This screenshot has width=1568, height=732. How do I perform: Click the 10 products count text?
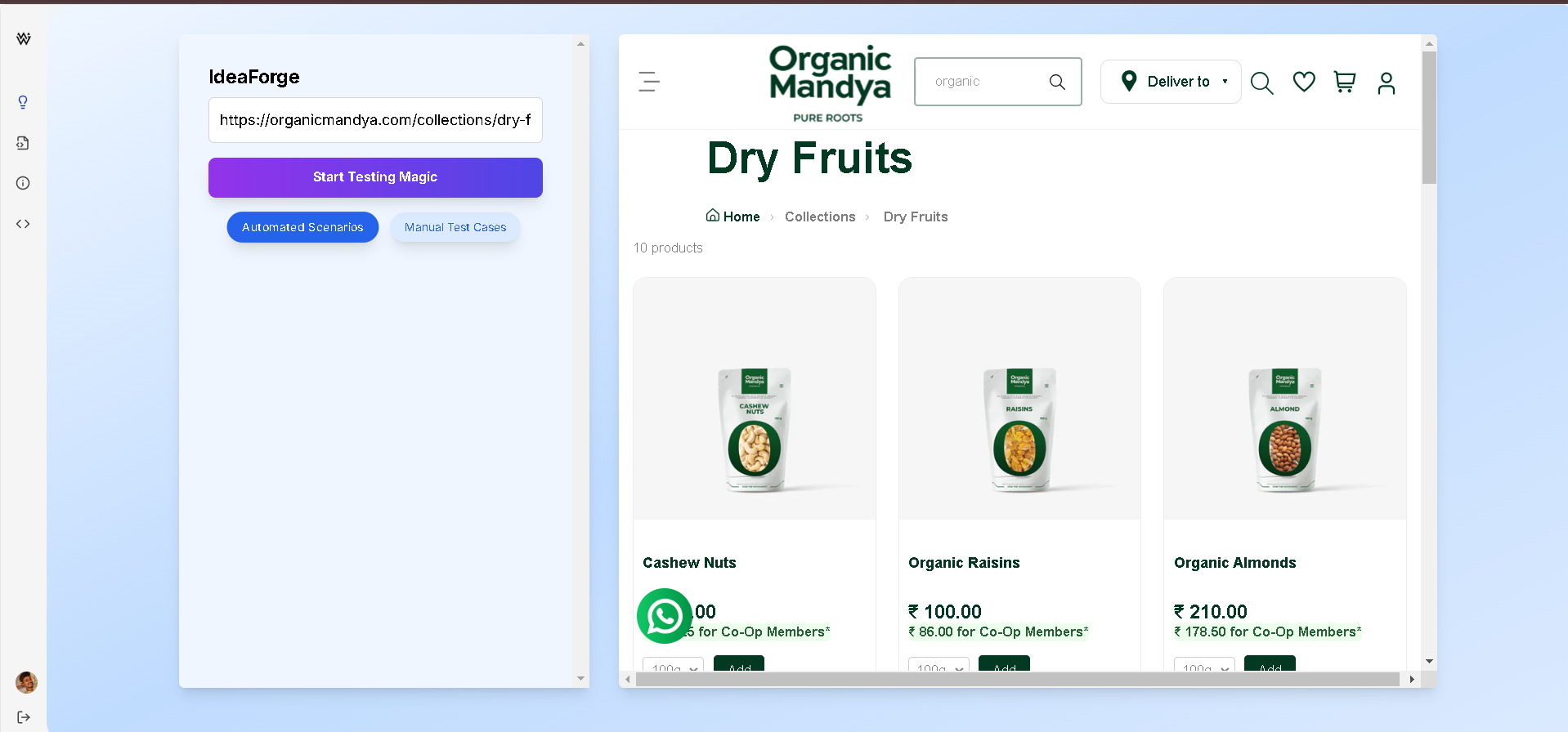(x=668, y=248)
